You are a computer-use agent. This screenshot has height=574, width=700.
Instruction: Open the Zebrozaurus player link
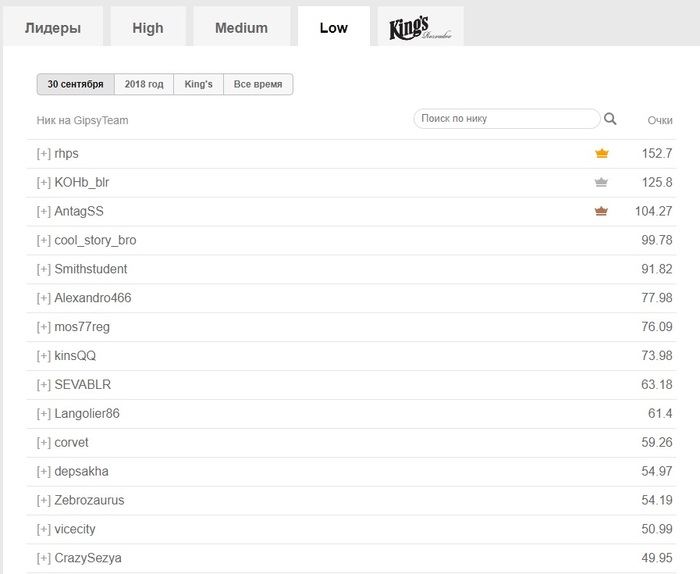[90, 500]
